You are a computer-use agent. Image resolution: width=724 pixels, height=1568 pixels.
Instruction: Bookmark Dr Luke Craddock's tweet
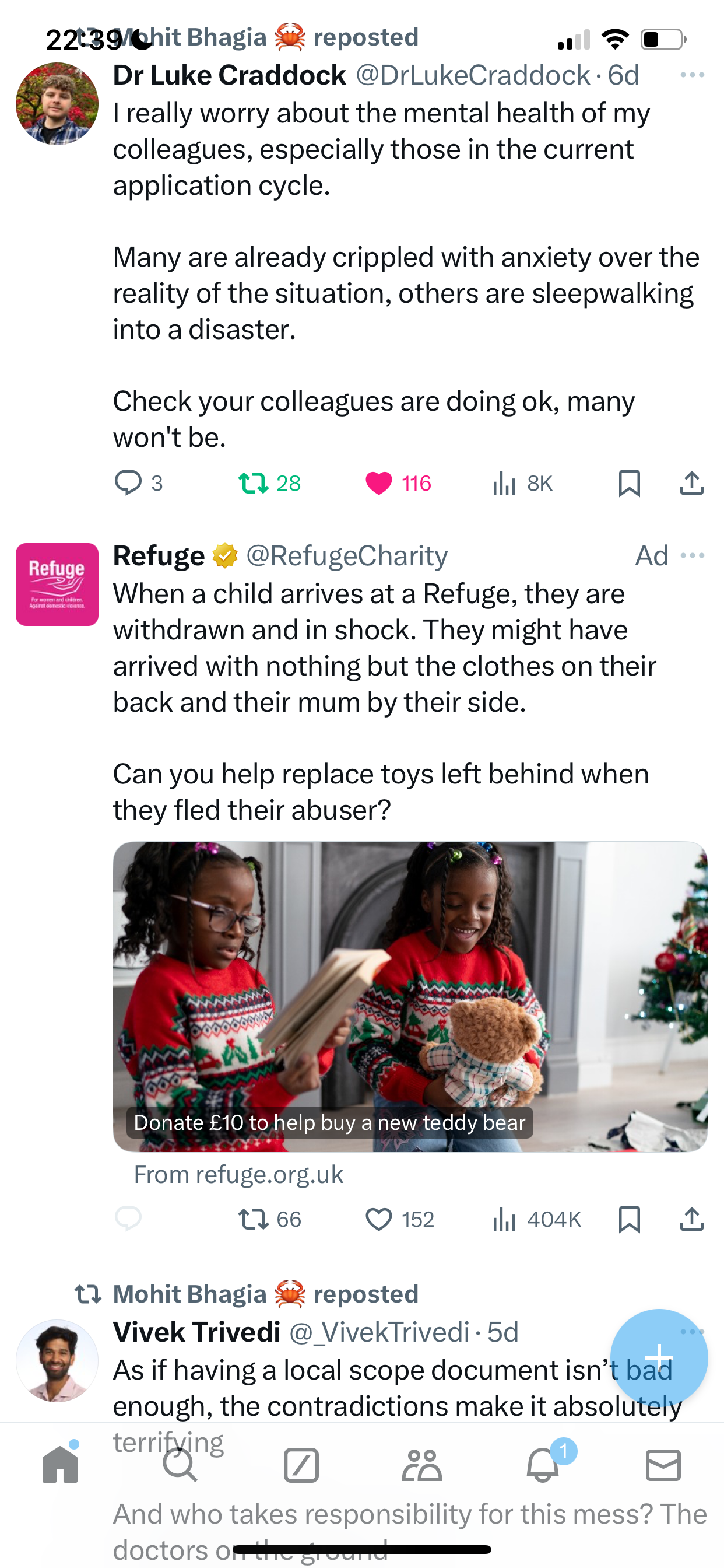(629, 484)
